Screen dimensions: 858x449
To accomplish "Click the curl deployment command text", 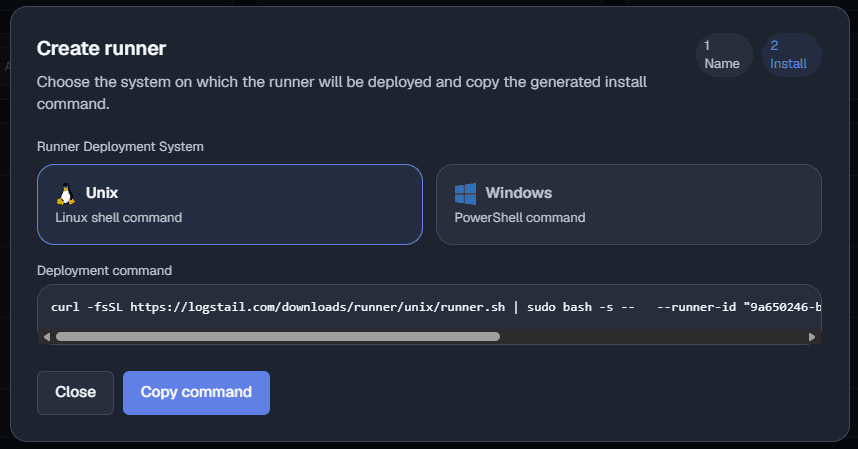I will pyautogui.click(x=436, y=307).
